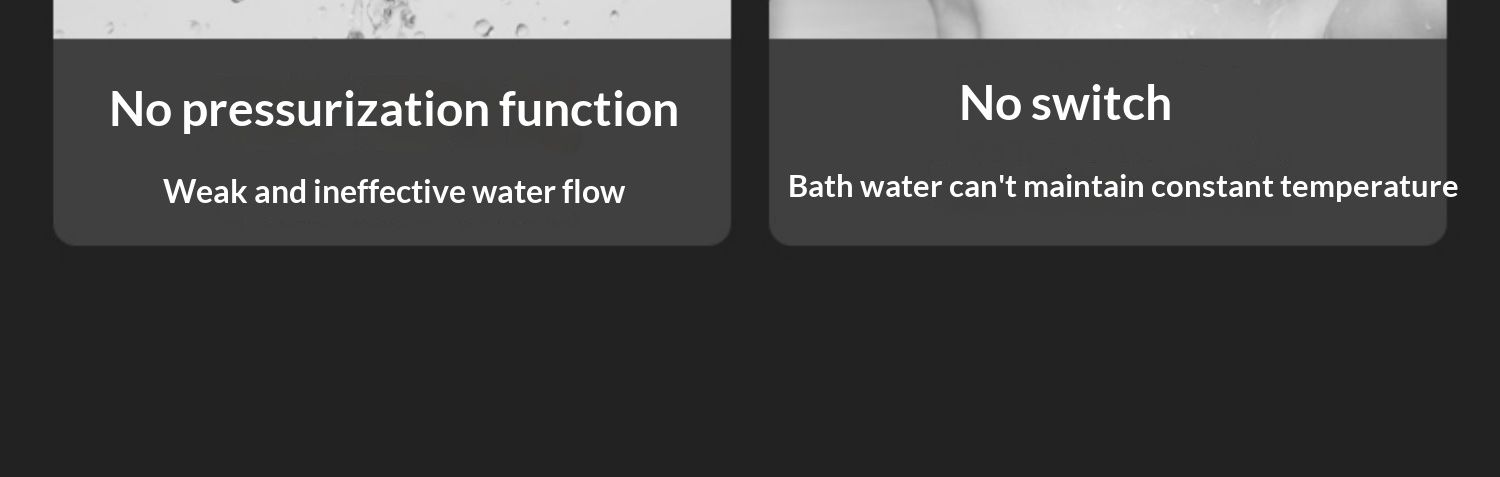Open the water droplets image above left card
The width and height of the screenshot is (1500, 477).
392,18
